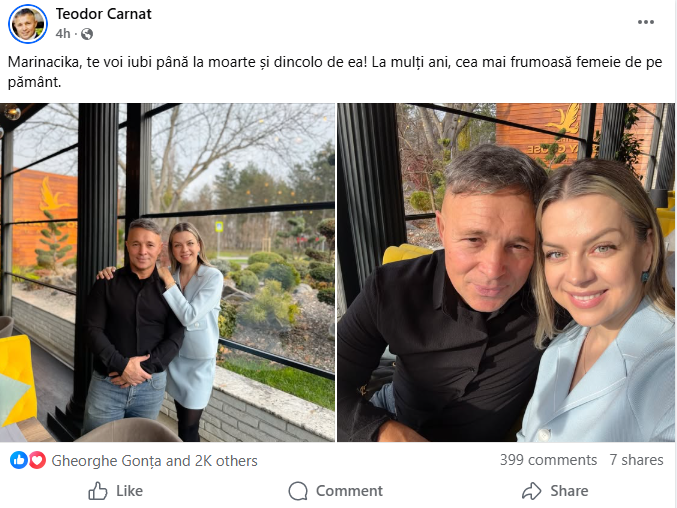The height and width of the screenshot is (508, 677).
Task: View the 7 shares list
Action: (x=636, y=460)
